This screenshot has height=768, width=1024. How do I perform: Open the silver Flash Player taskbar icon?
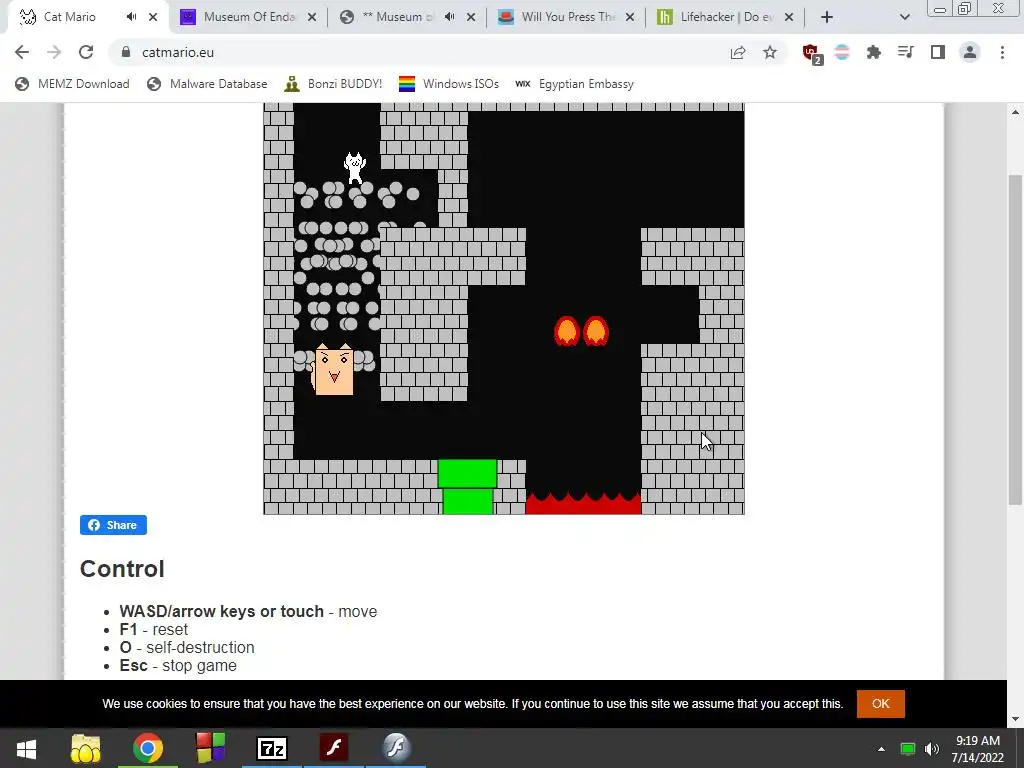[396, 748]
